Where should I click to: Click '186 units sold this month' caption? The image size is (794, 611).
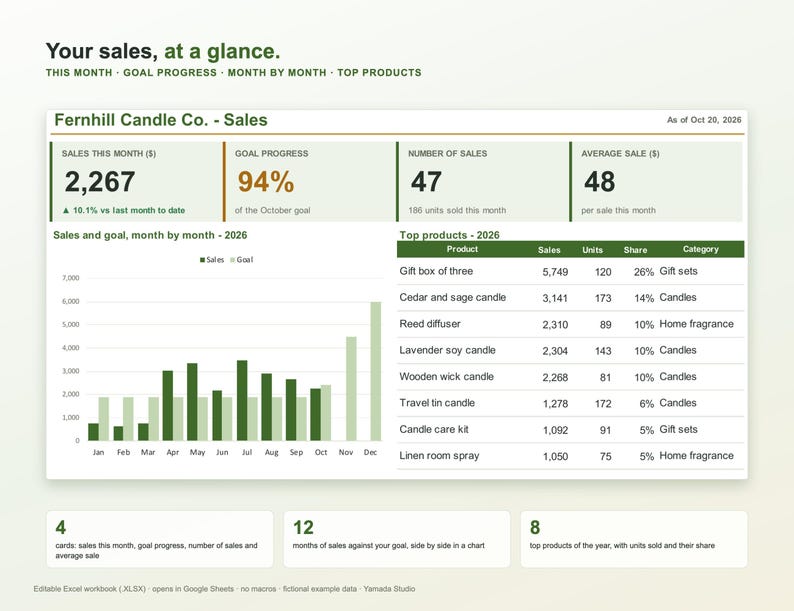(457, 210)
